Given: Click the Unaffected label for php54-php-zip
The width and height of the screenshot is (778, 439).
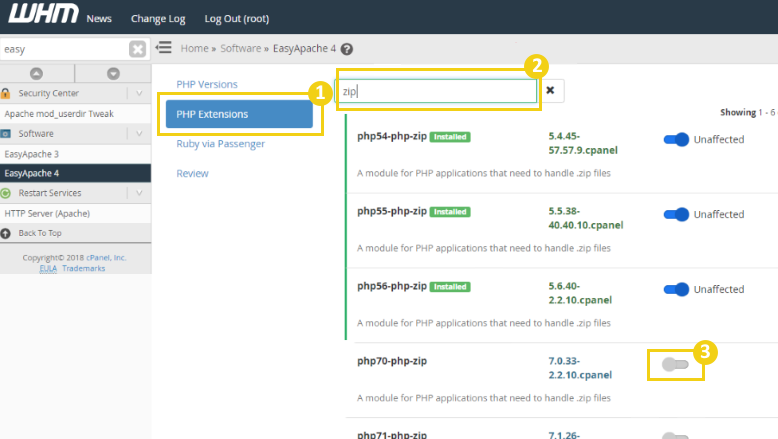Looking at the screenshot, I should tap(718, 139).
